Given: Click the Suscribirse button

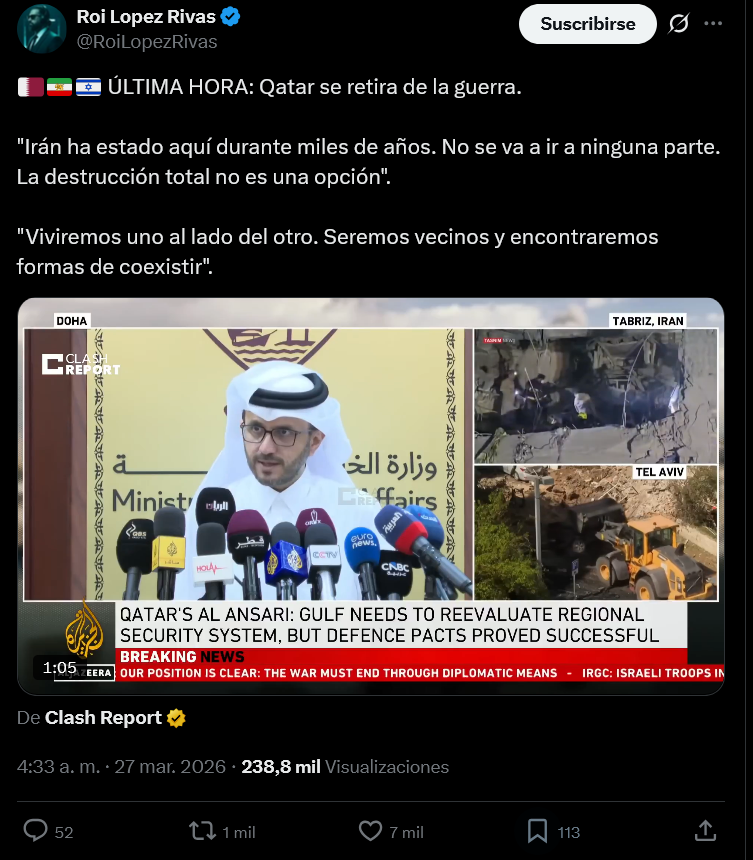Looking at the screenshot, I should click(587, 24).
